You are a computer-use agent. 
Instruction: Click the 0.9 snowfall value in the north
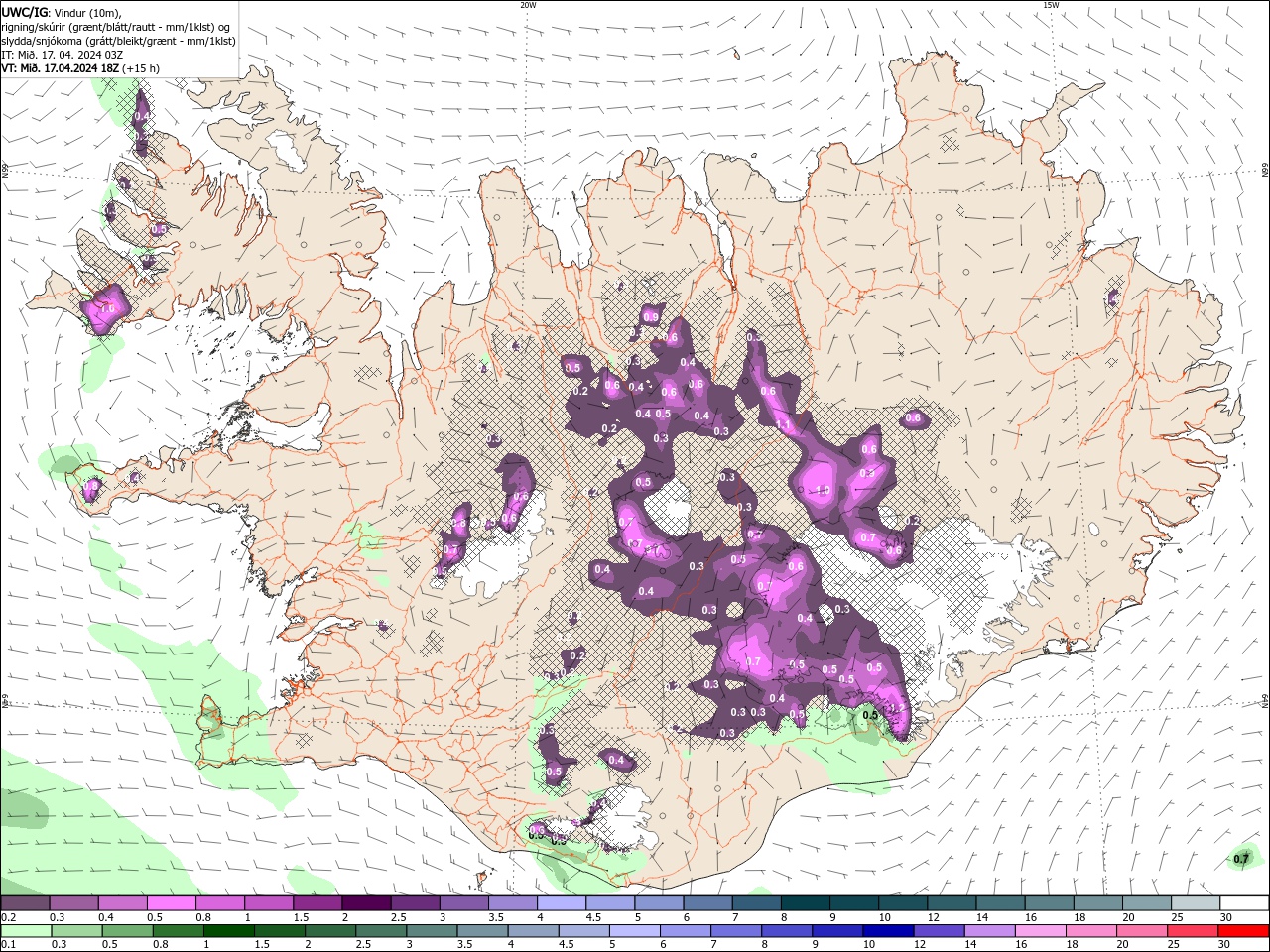tap(651, 317)
